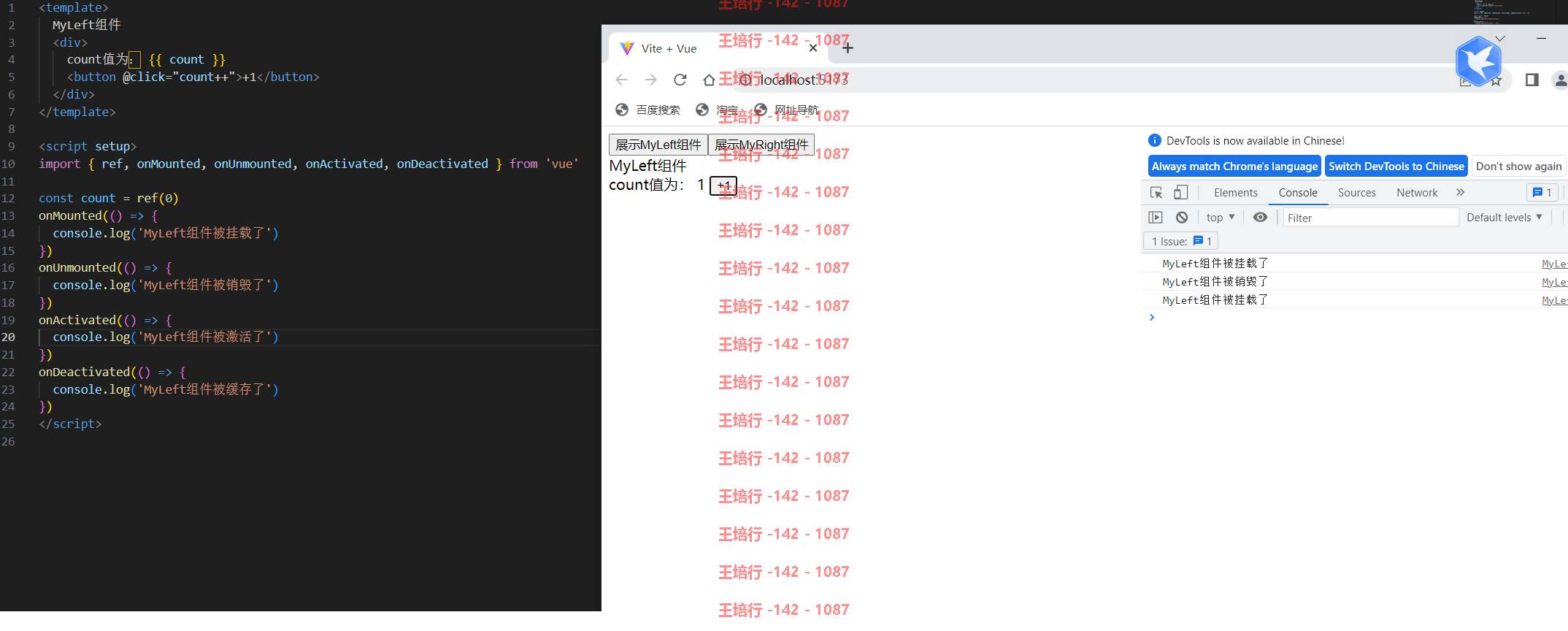Click the +1 count button

(x=723, y=186)
